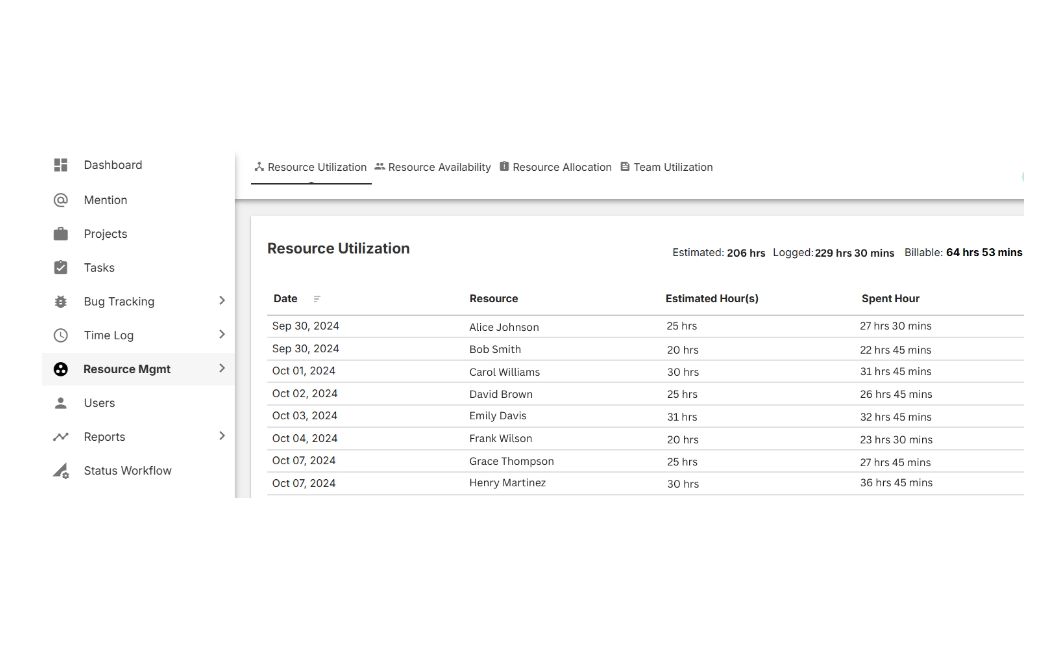The height and width of the screenshot is (646, 1064).
Task: Click the Users person icon
Action: pos(61,403)
